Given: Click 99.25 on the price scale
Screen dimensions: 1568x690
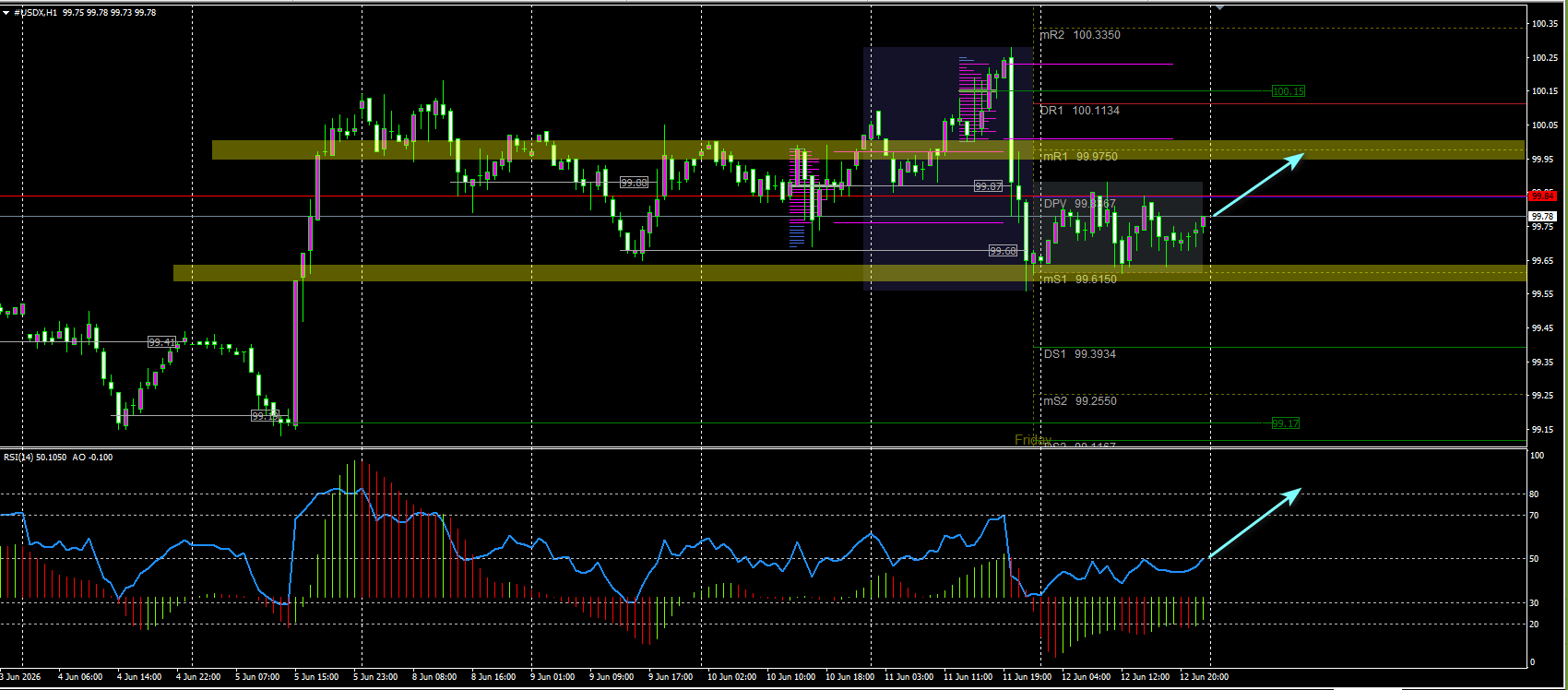Looking at the screenshot, I should pos(1544,396).
